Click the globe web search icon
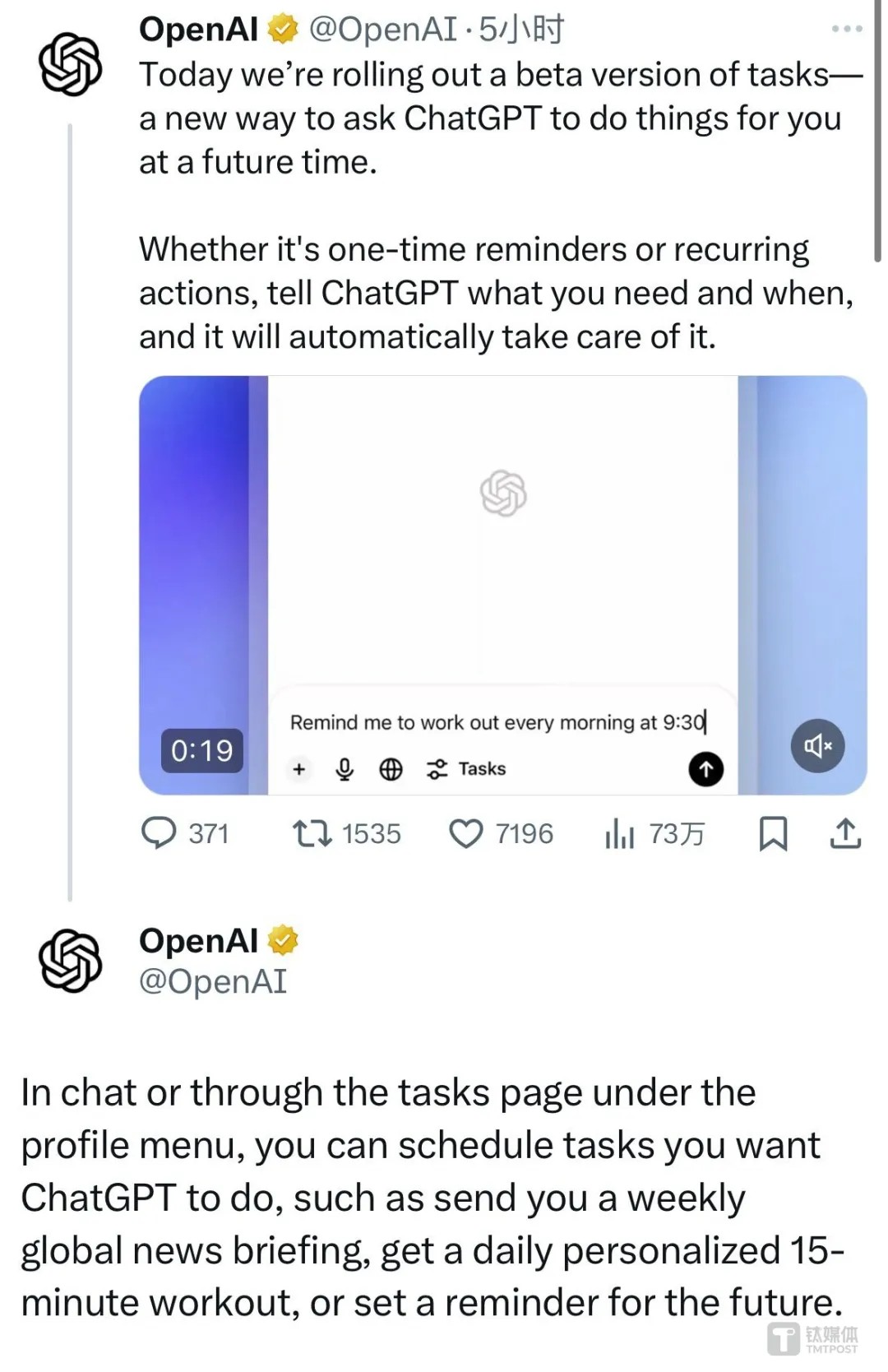This screenshot has width=888, height=1372. tap(391, 769)
